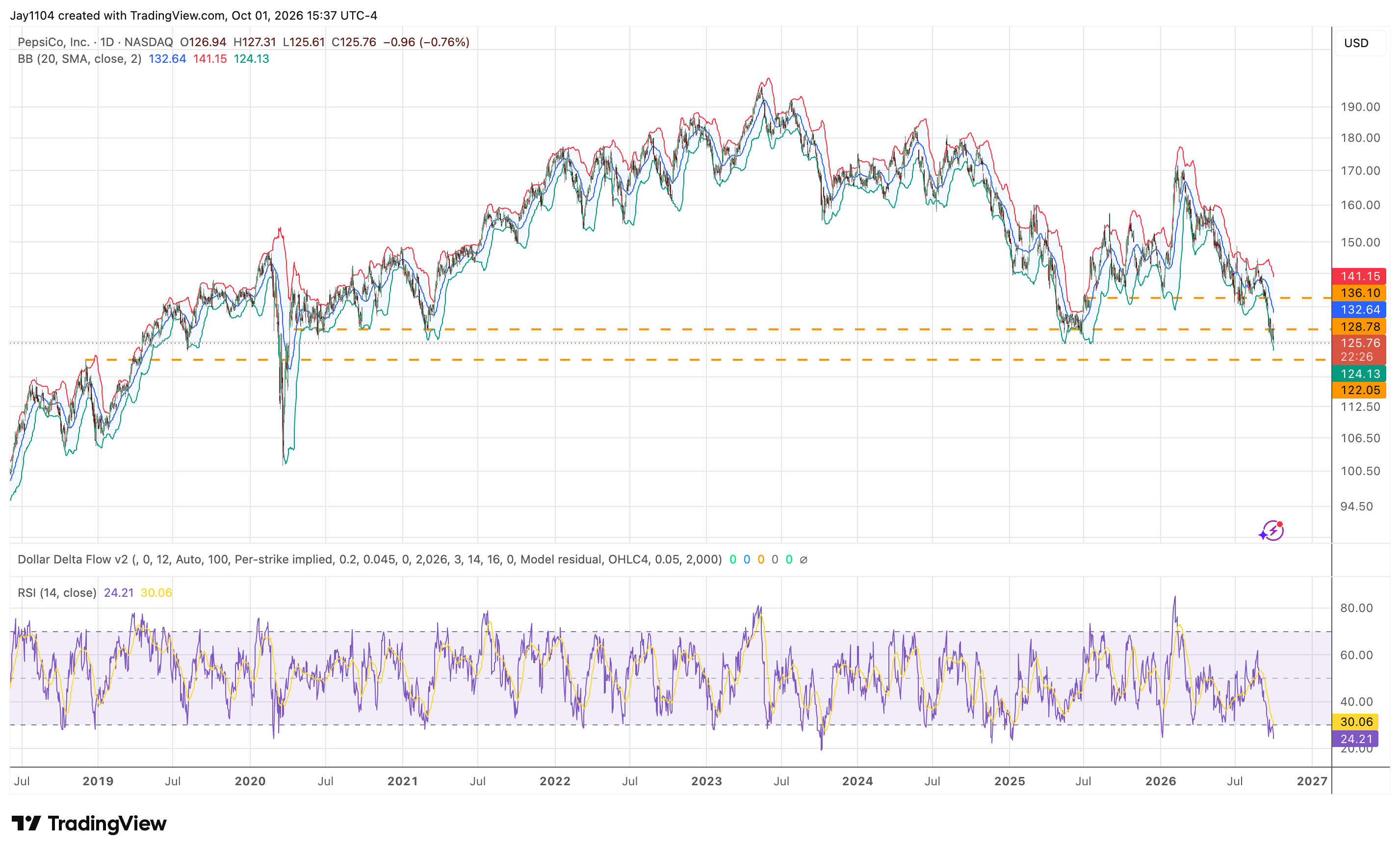Click the 80.00 RSI axis label
This screenshot has height=853, width=1400.
[1356, 608]
